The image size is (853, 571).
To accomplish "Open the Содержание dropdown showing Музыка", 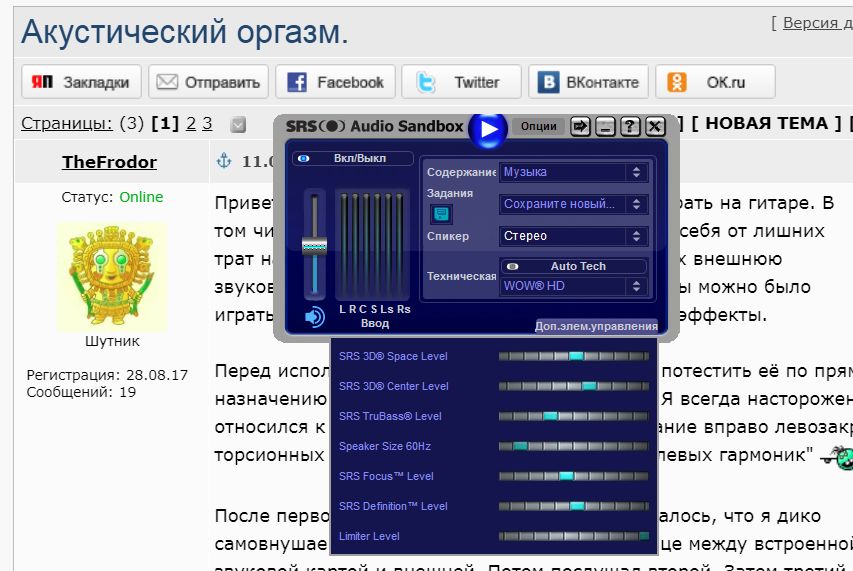I will 573,172.
